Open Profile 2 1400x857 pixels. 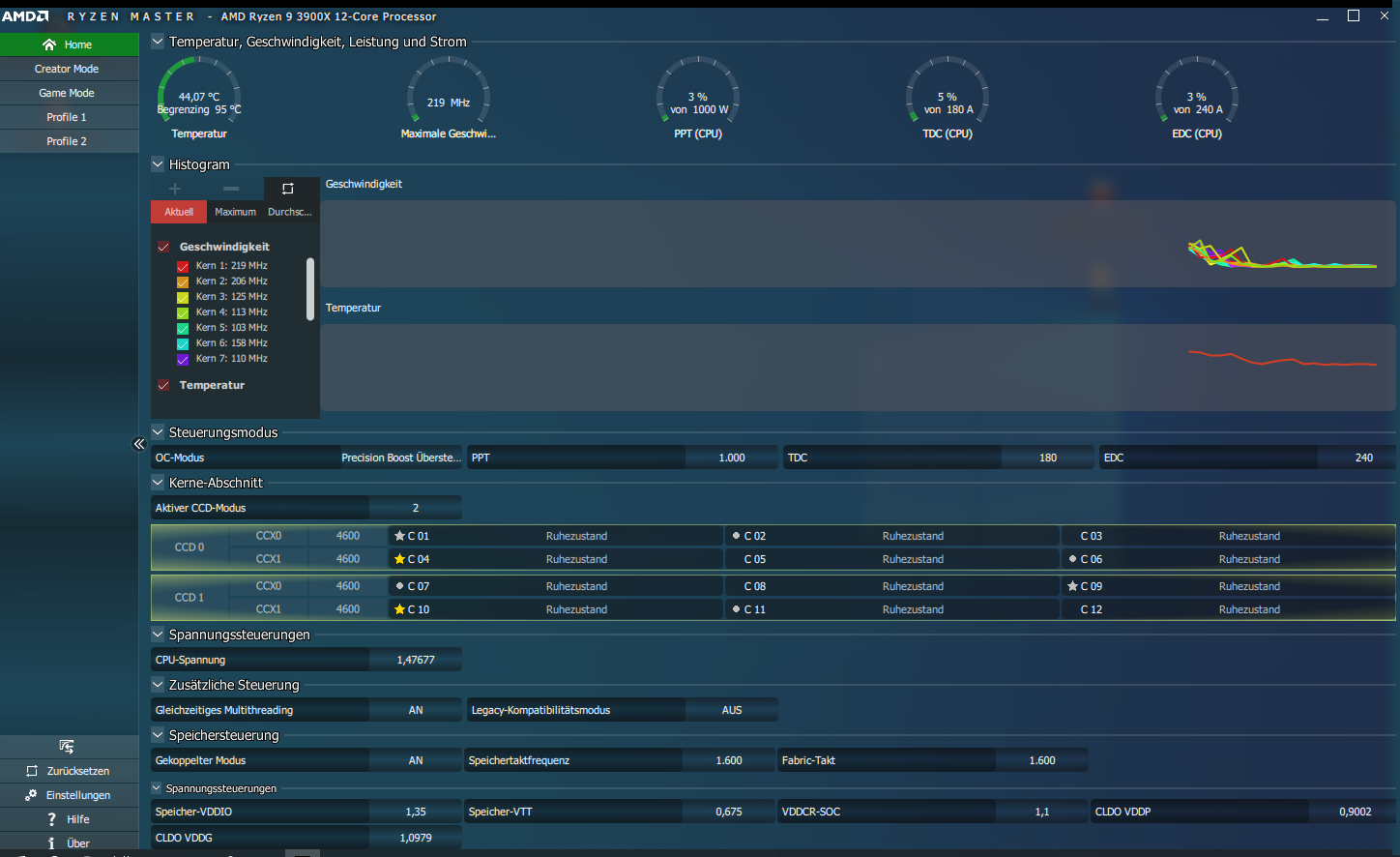click(70, 141)
